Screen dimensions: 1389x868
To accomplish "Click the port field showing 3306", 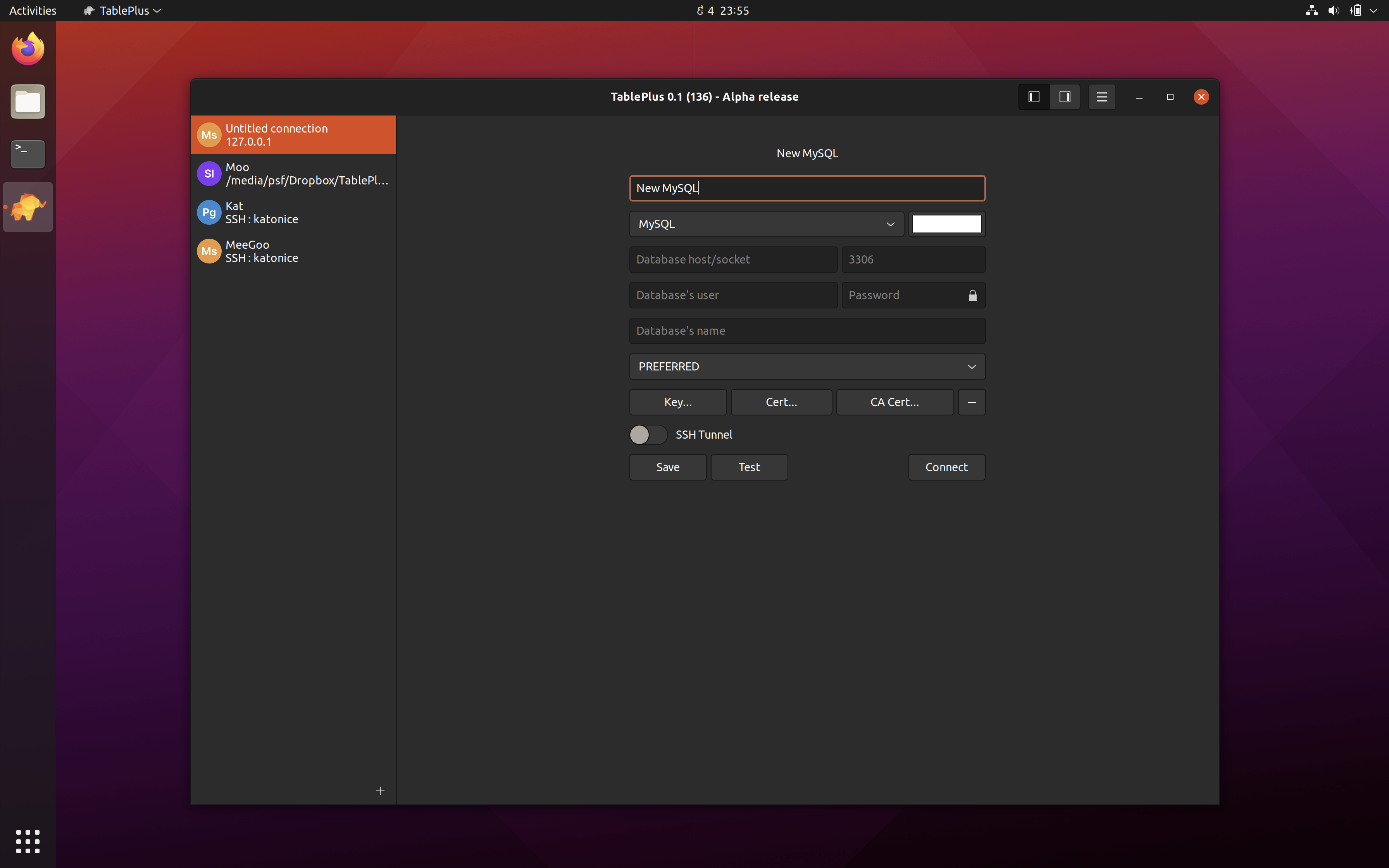I will pos(913,260).
